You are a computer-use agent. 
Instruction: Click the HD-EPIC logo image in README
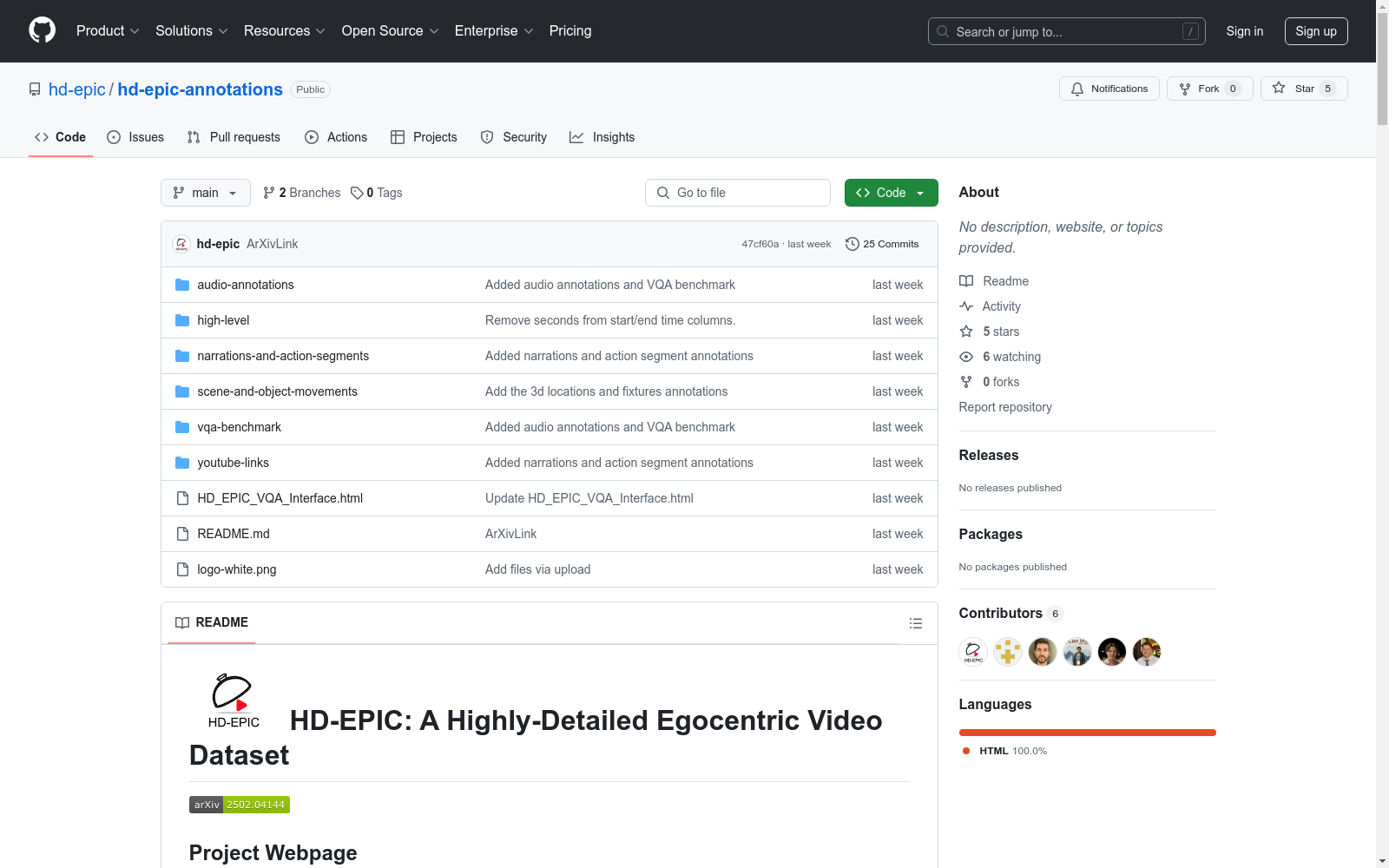(234, 700)
